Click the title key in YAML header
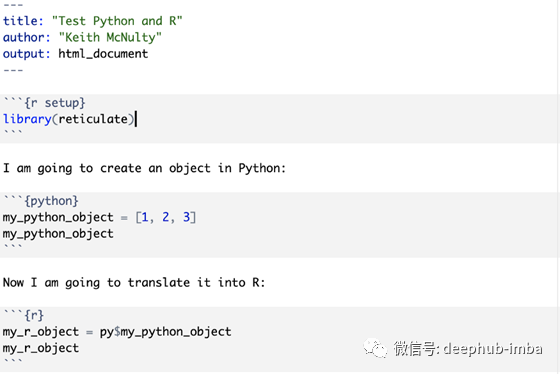This screenshot has height=374, width=560. click(23, 21)
